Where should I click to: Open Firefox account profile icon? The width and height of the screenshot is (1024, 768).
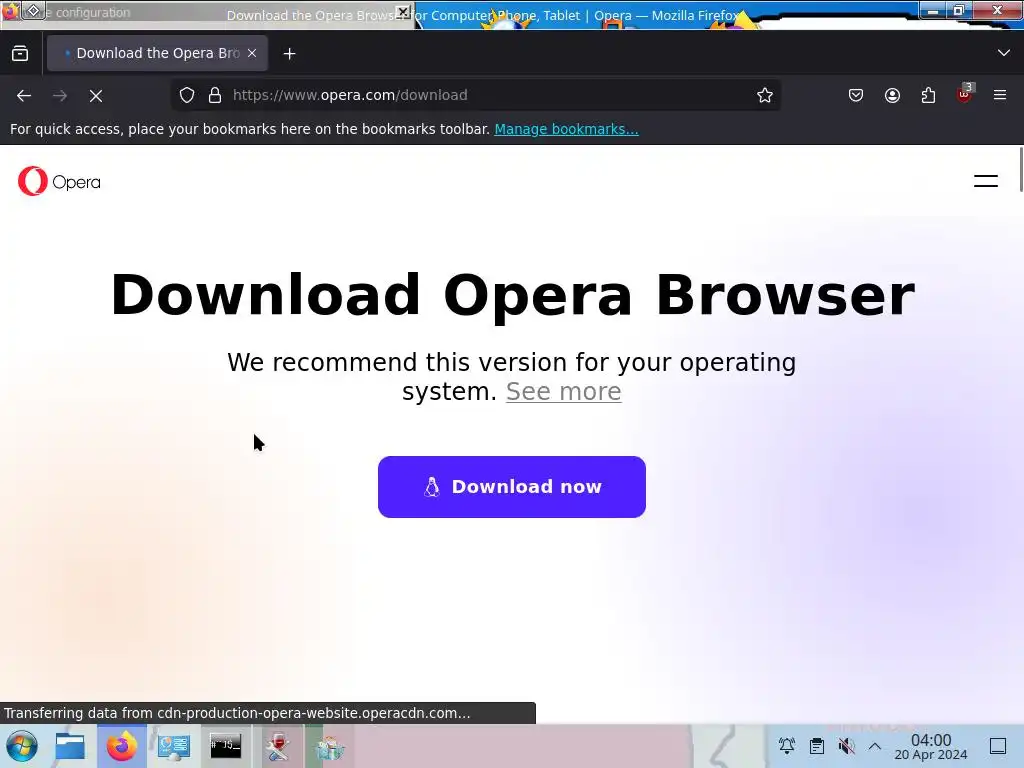coord(892,95)
